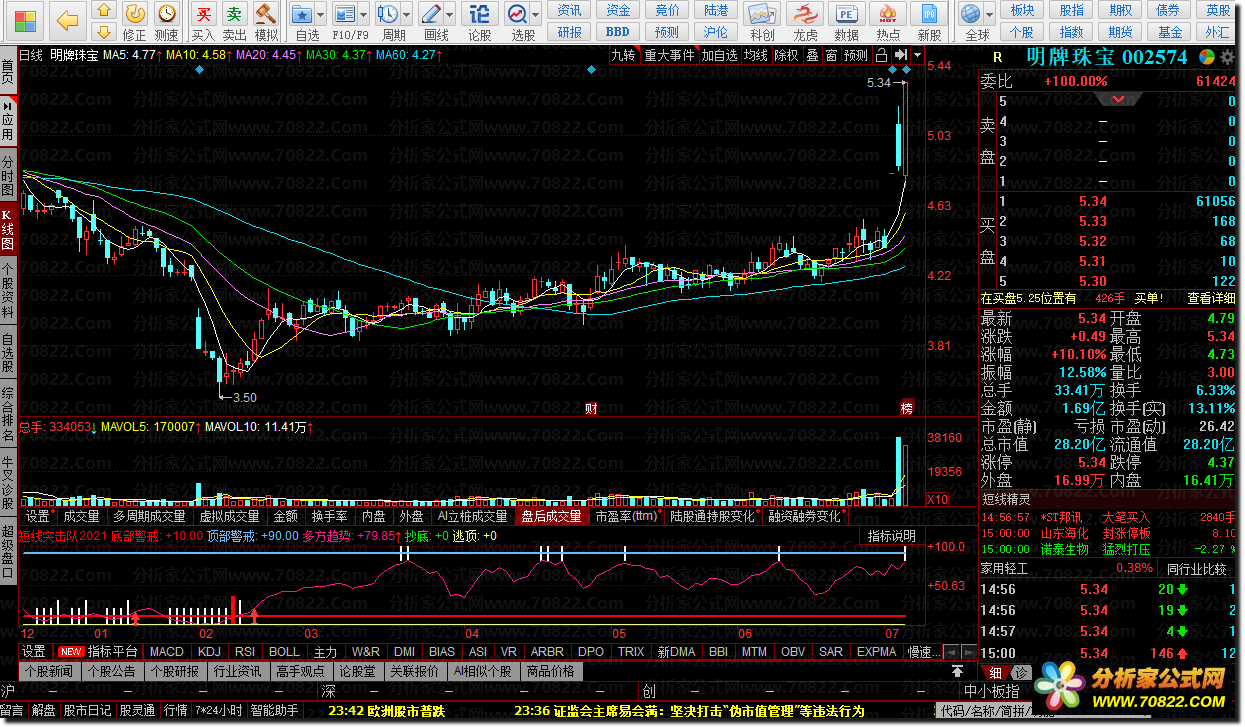Expand the 画线 dropdown arrow
The width and height of the screenshot is (1245, 727).
click(x=450, y=15)
